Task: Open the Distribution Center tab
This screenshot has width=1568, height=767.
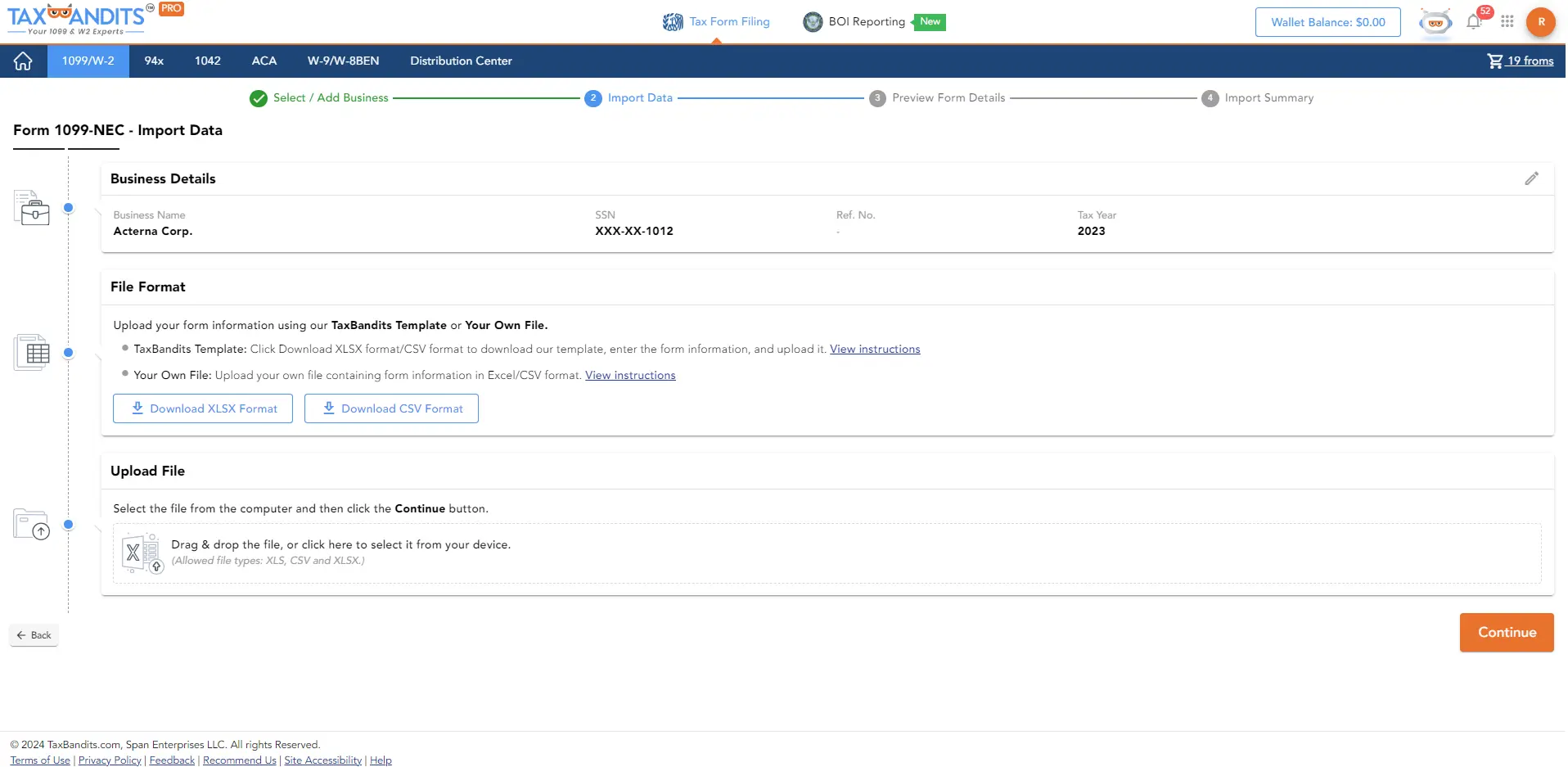Action: coord(461,61)
